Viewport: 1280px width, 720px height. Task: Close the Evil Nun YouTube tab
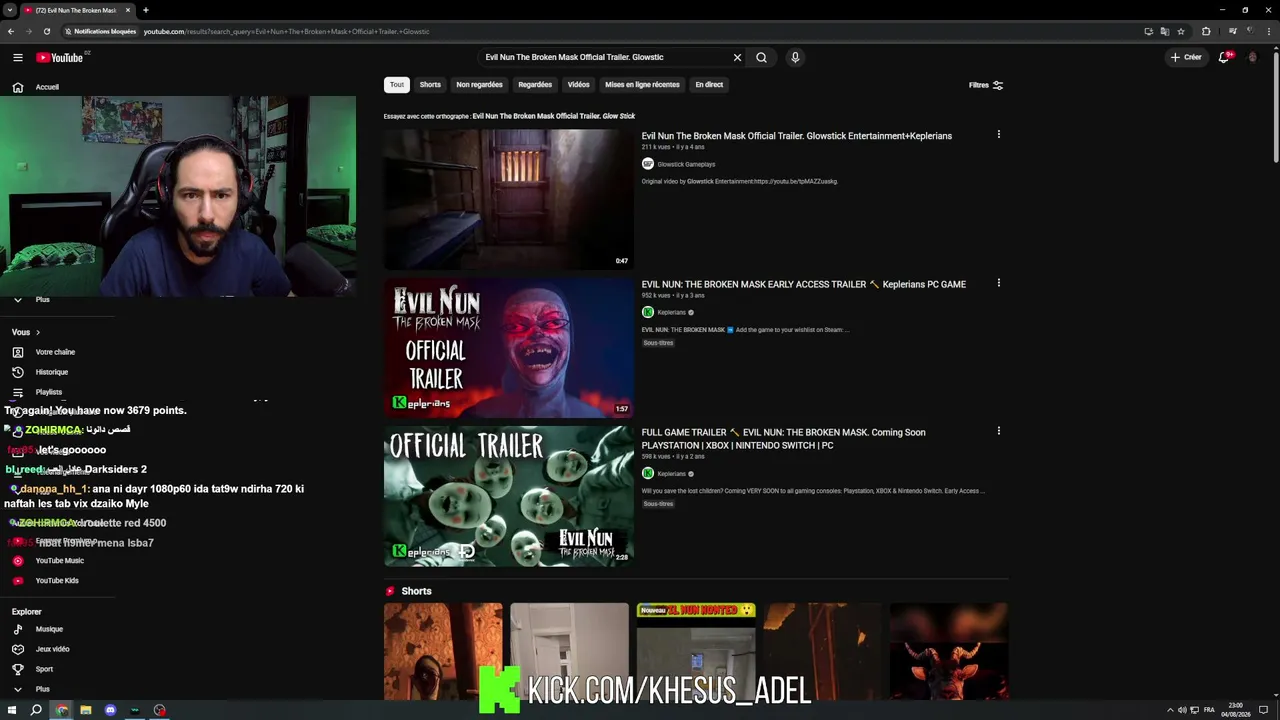click(x=128, y=10)
